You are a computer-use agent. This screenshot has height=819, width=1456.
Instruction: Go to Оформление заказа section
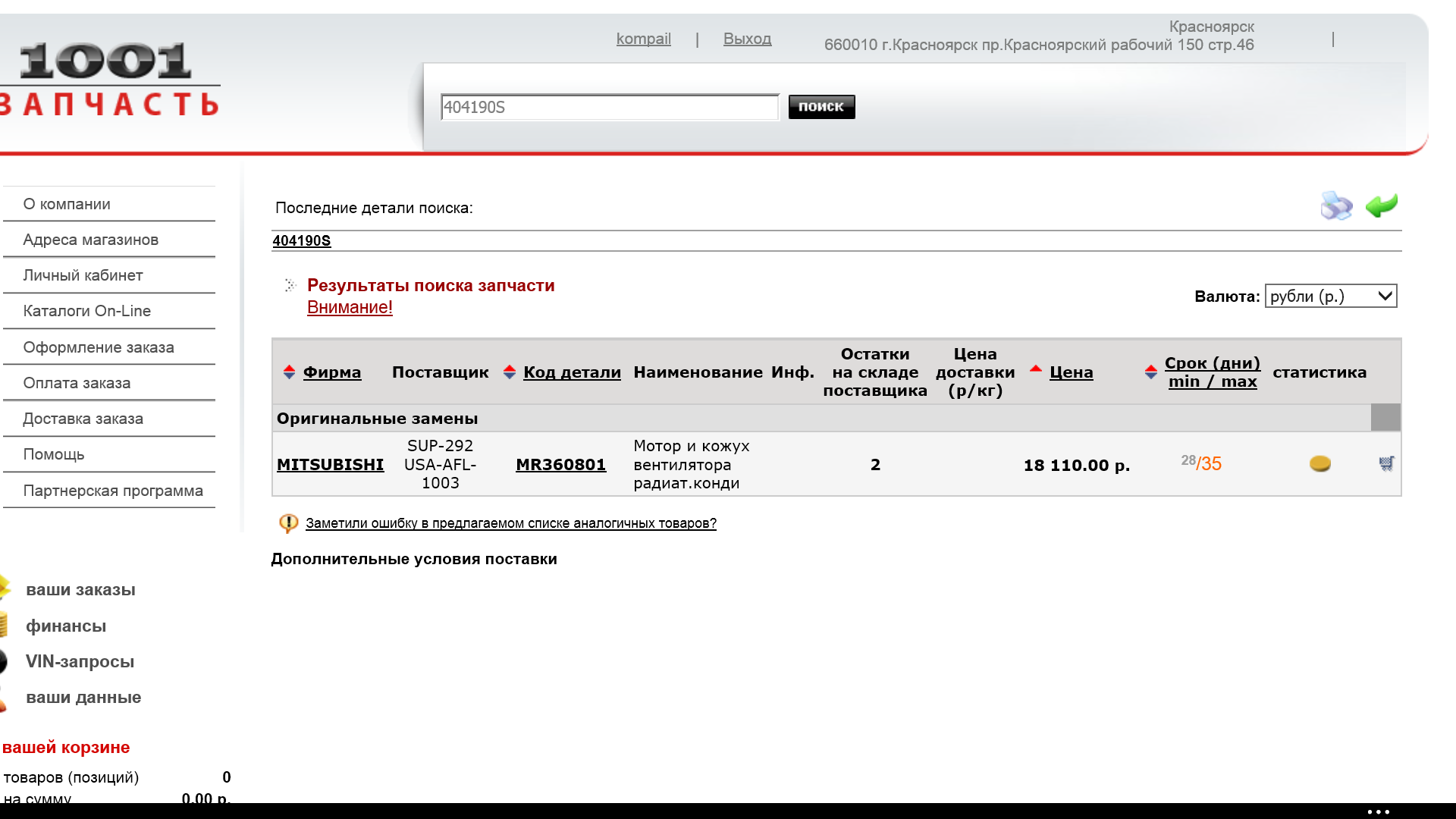pyautogui.click(x=99, y=347)
